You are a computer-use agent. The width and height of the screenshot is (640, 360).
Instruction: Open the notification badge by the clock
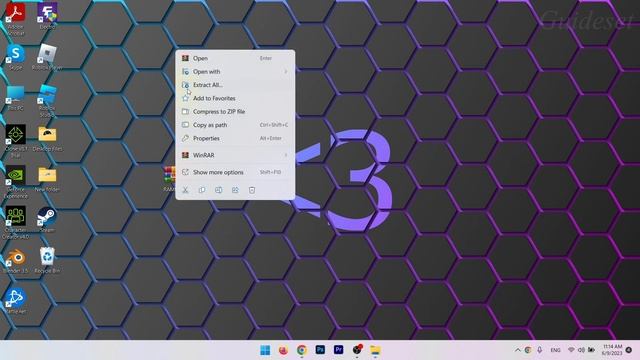point(629,350)
